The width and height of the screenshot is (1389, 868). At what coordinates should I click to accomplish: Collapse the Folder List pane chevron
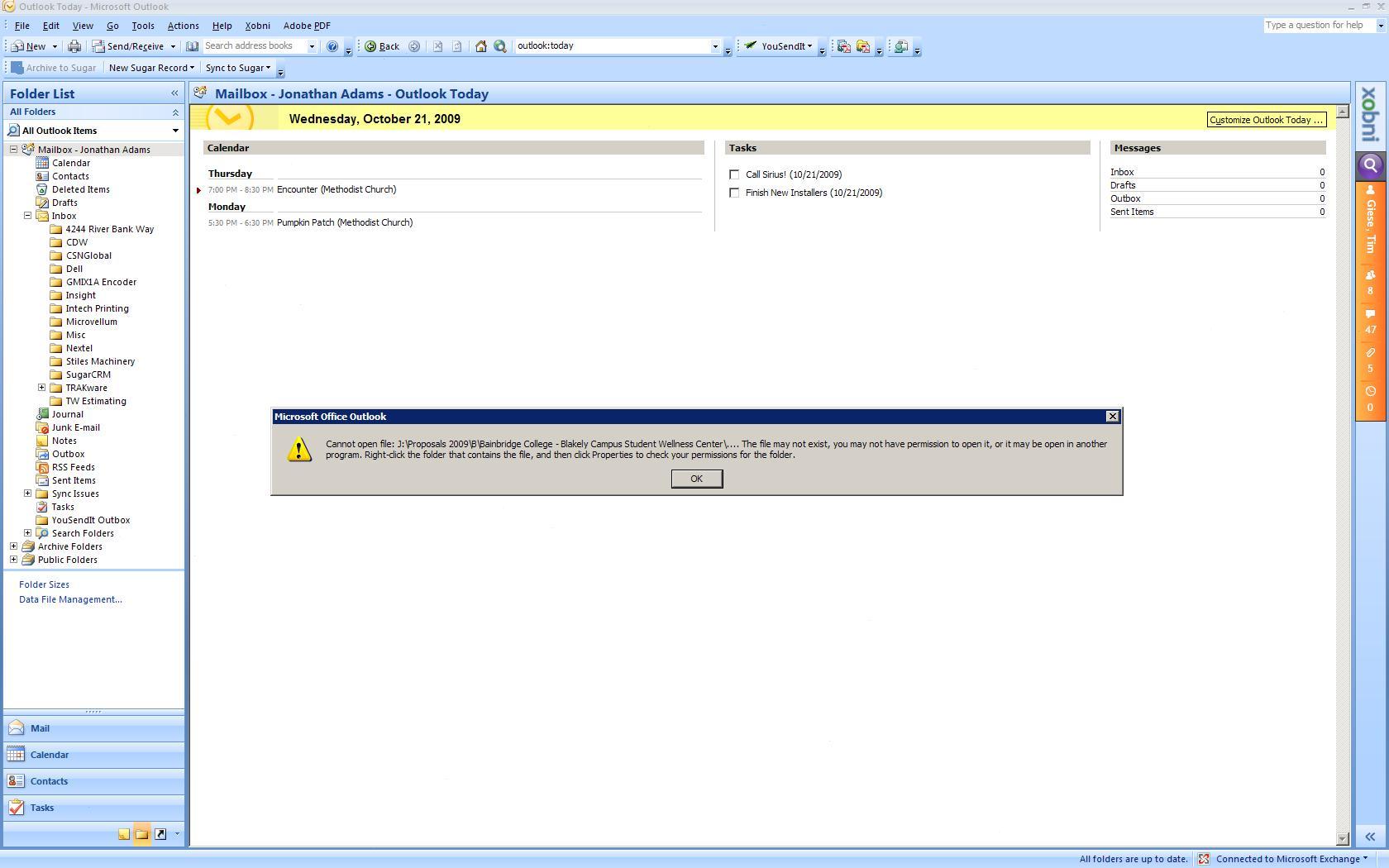click(174, 93)
